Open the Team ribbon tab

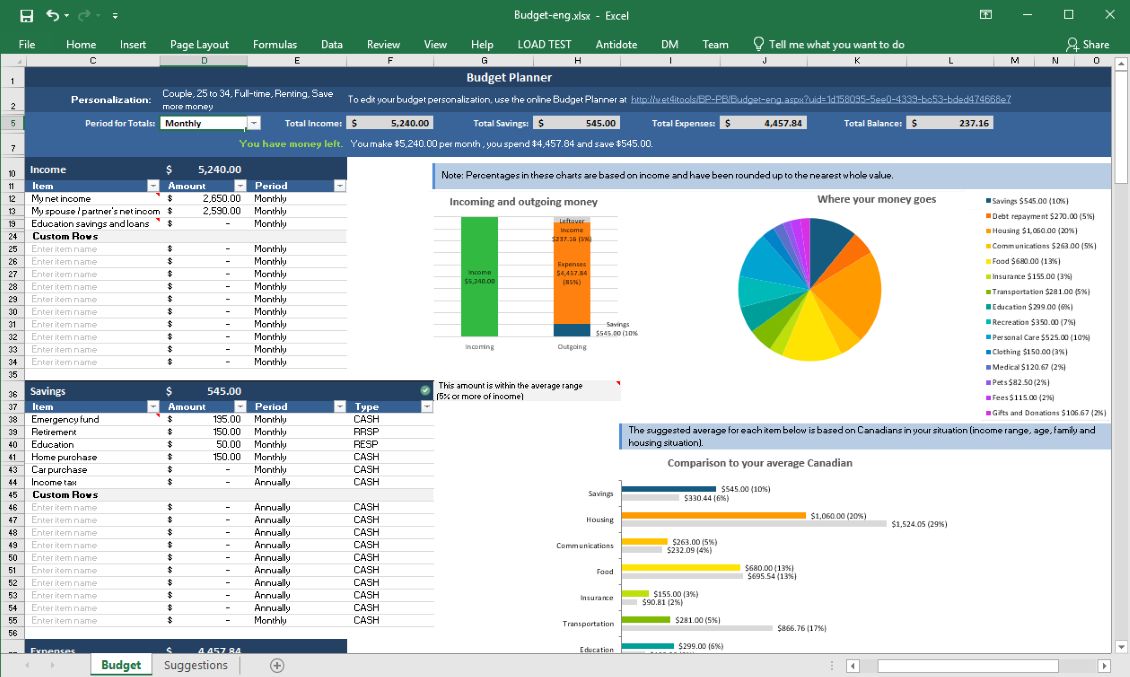715,44
